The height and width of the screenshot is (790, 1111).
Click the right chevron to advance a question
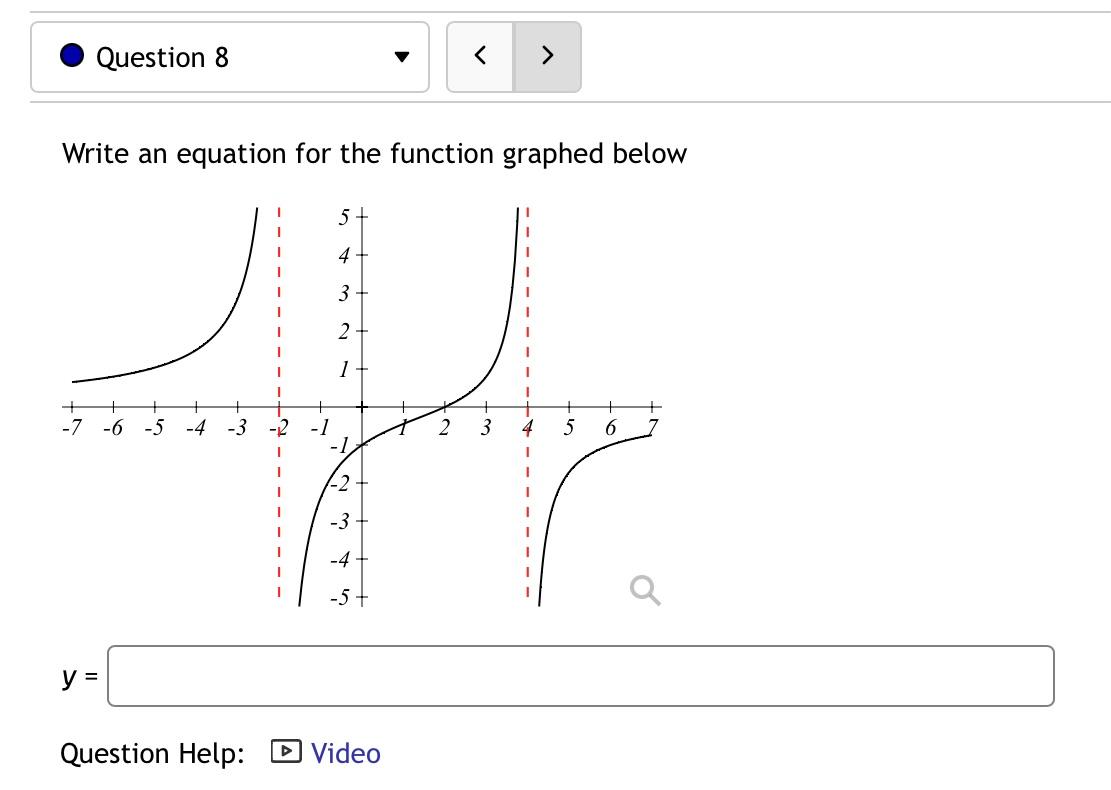click(547, 56)
